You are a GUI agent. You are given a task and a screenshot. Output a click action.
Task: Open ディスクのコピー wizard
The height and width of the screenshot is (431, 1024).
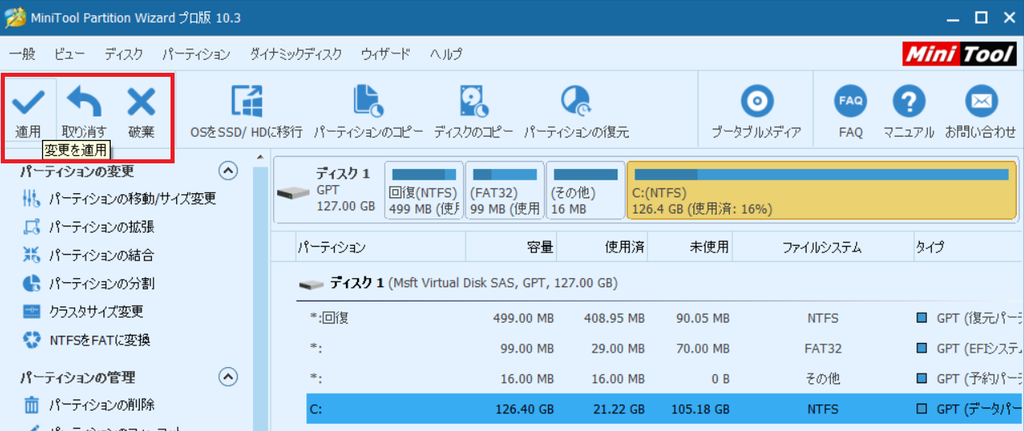pyautogui.click(x=473, y=112)
